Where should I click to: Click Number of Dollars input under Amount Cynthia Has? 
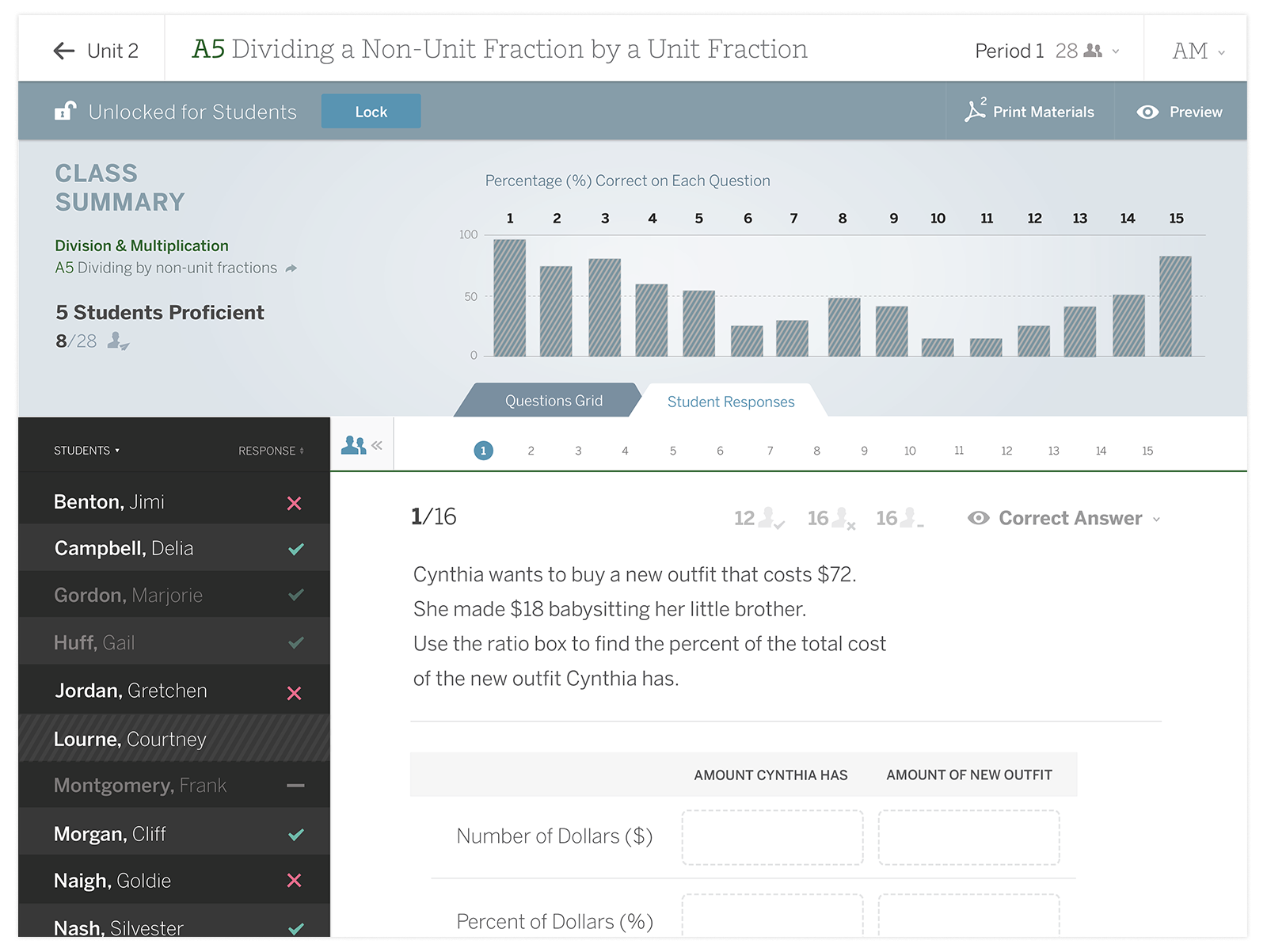772,837
